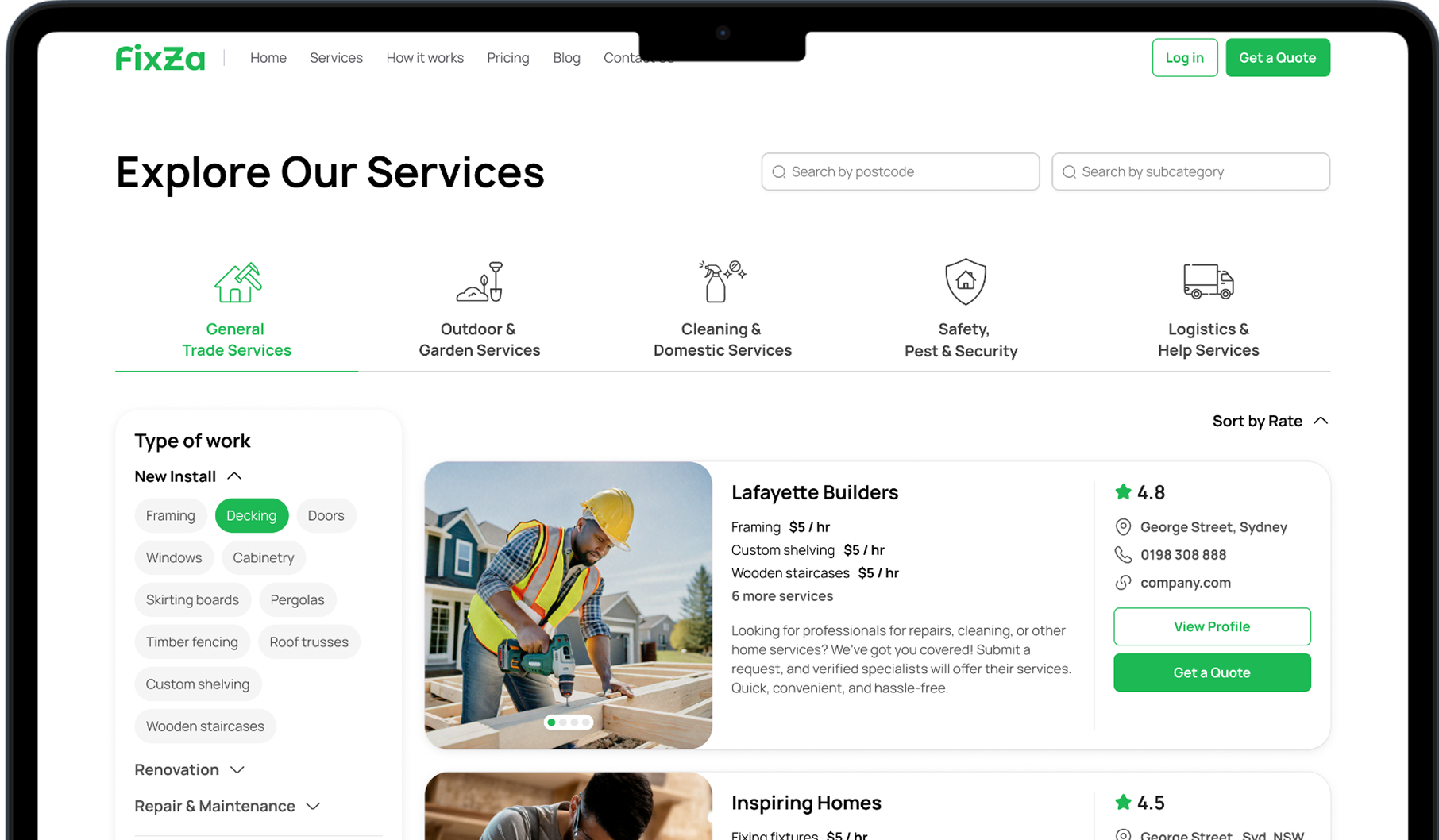The image size is (1439, 840).
Task: Open the Inspiring Homes title
Action: (x=806, y=803)
